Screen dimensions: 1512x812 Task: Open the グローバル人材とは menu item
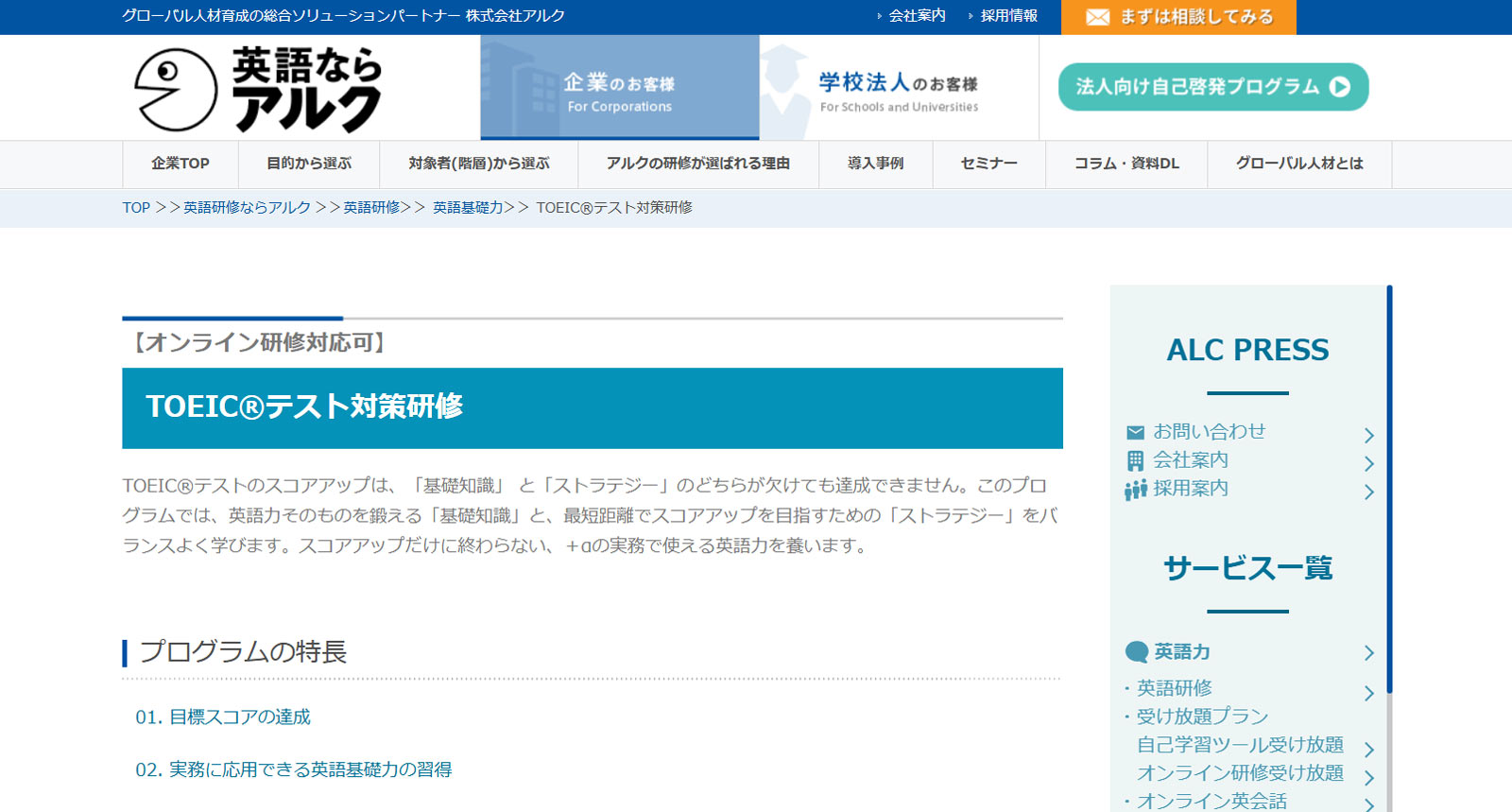point(1299,164)
